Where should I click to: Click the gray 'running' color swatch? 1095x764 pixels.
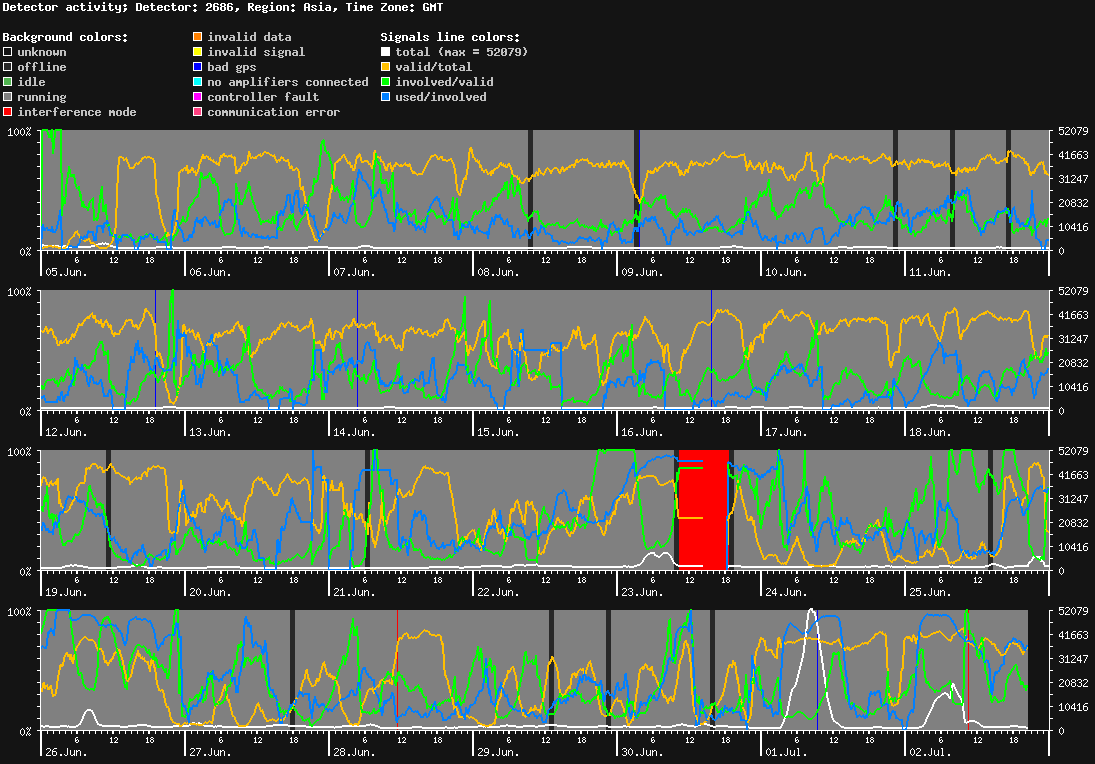point(8,97)
